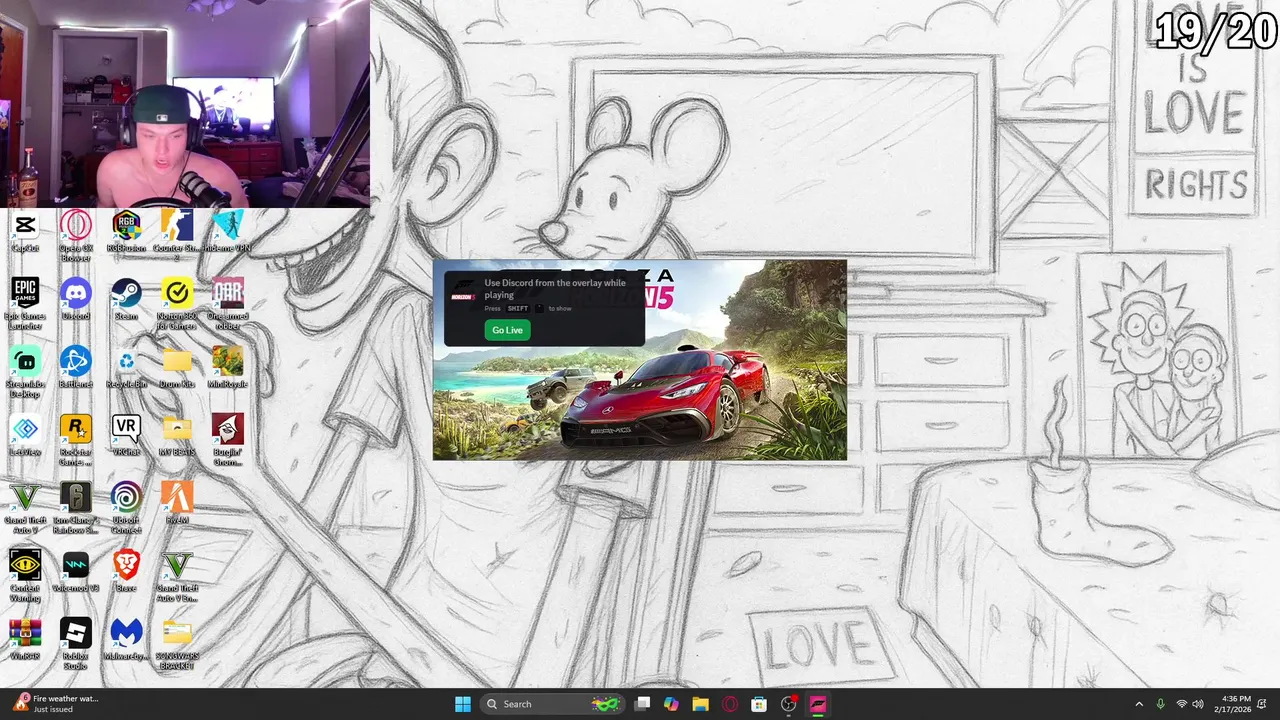Open Grand Theft Auto V shortcut
The image size is (1280, 720).
[25, 508]
